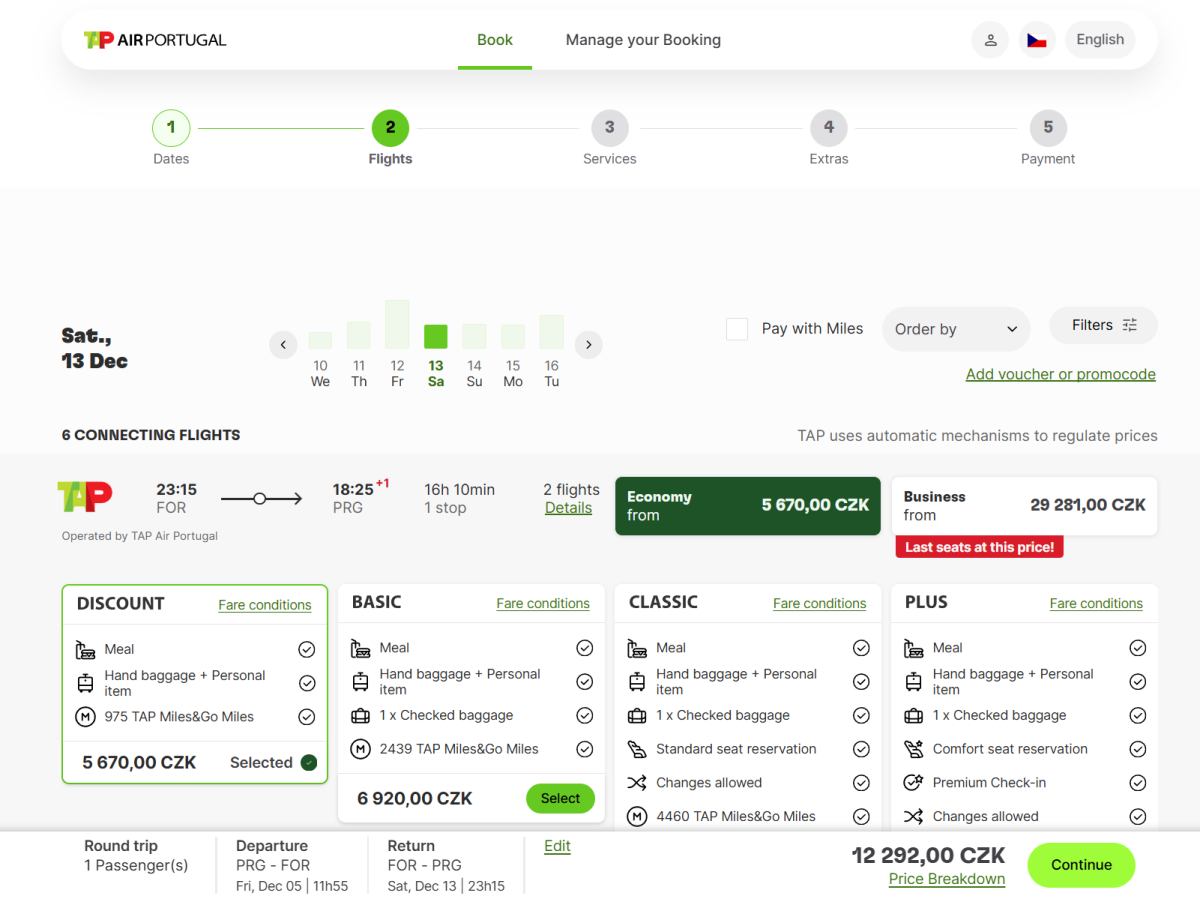Show previous dates with left arrow

pyautogui.click(x=283, y=345)
